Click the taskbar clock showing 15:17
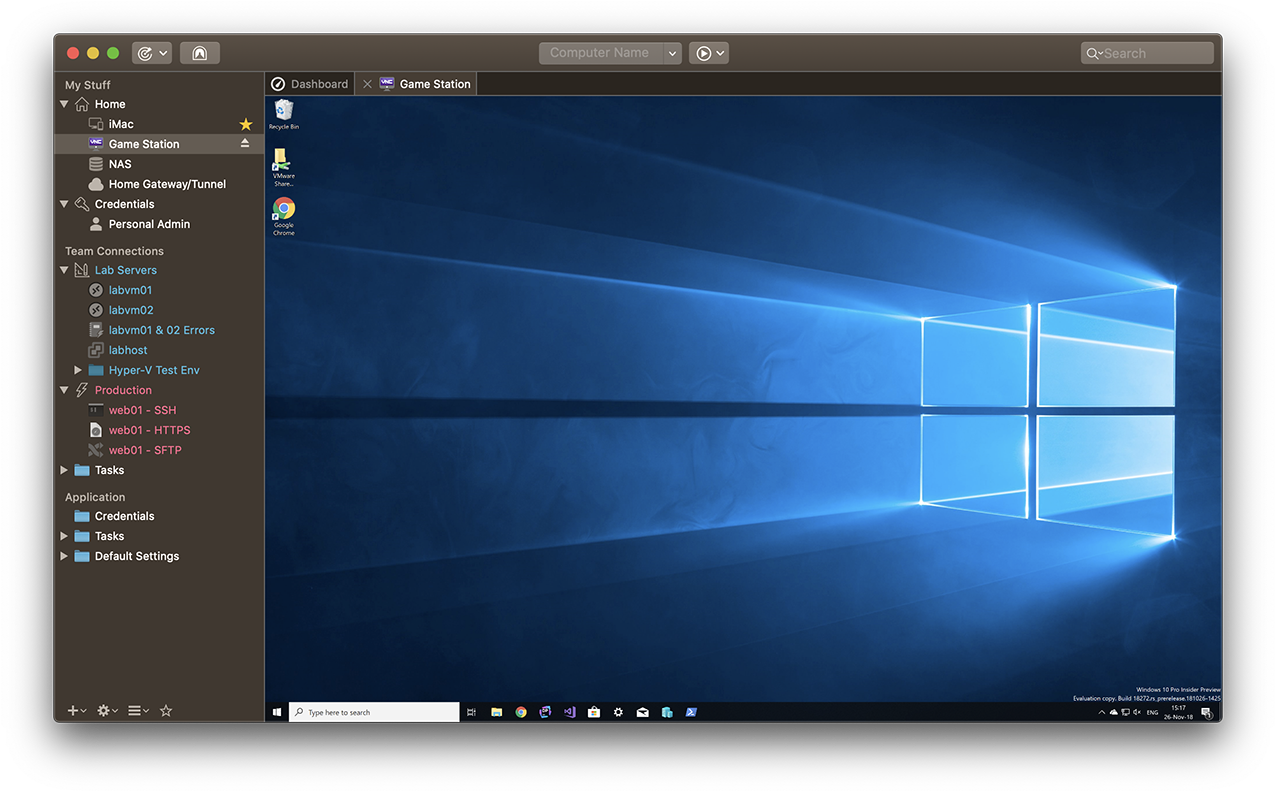Screen dimensions: 1275x791 pyautogui.click(x=1180, y=712)
